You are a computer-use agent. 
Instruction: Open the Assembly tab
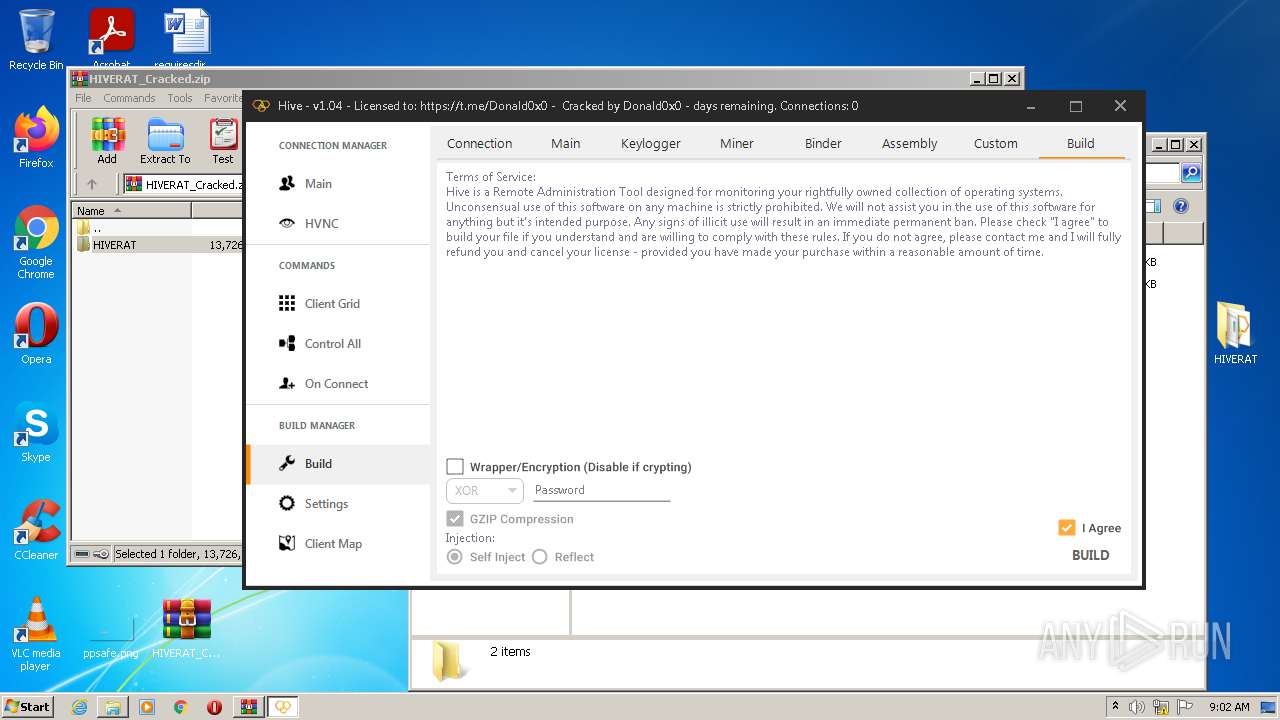pos(910,143)
